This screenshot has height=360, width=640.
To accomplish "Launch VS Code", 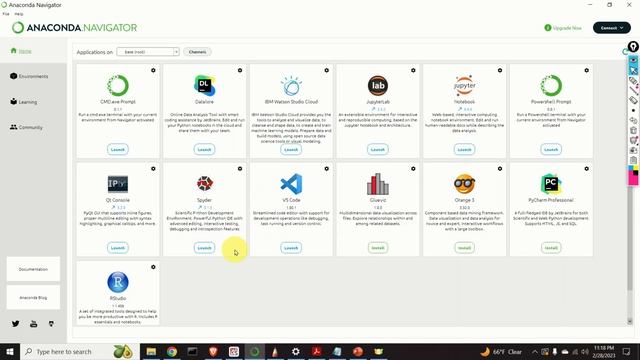I will pos(291,248).
